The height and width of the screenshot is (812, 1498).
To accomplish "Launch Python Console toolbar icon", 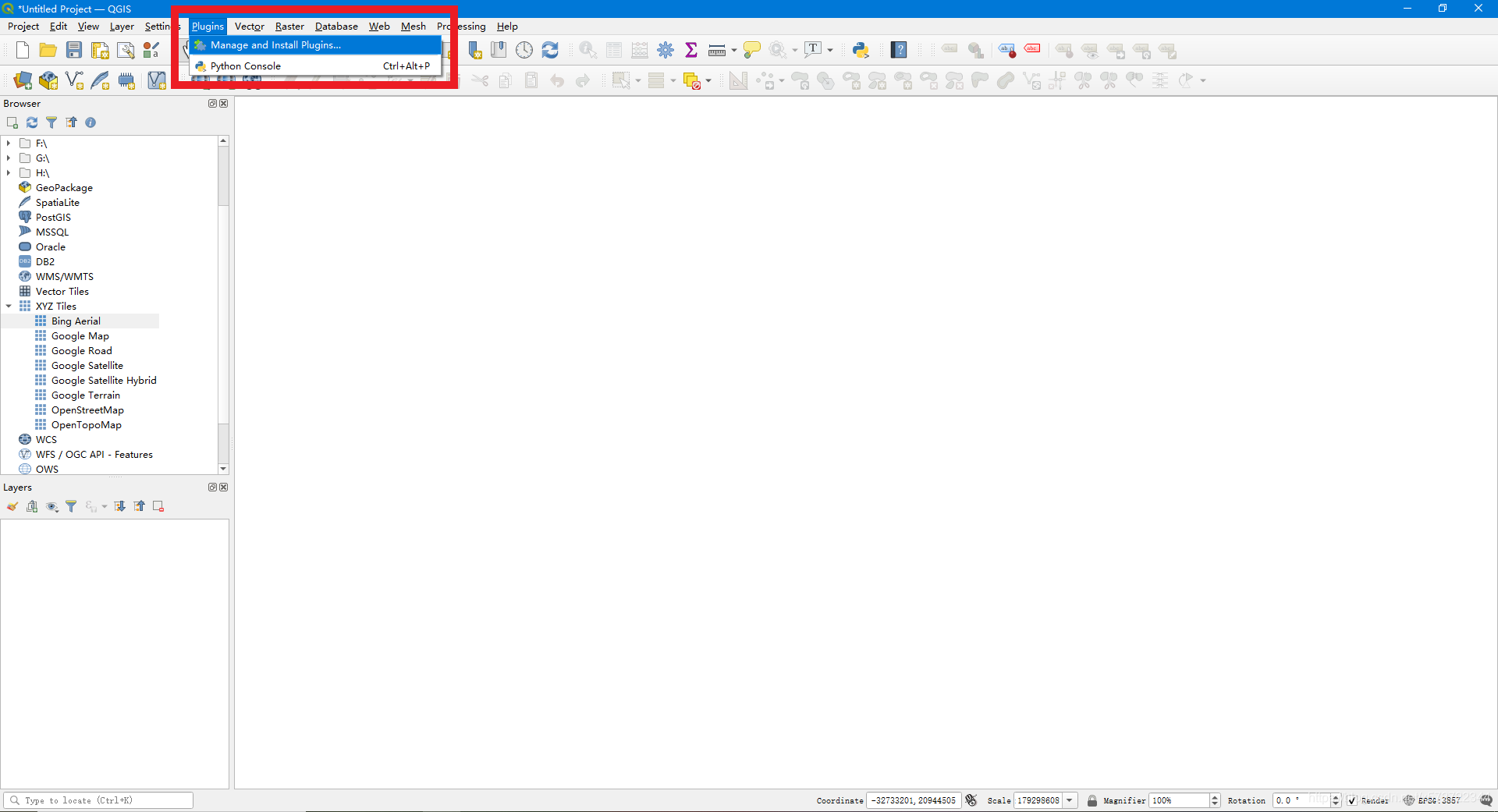I will 861,50.
